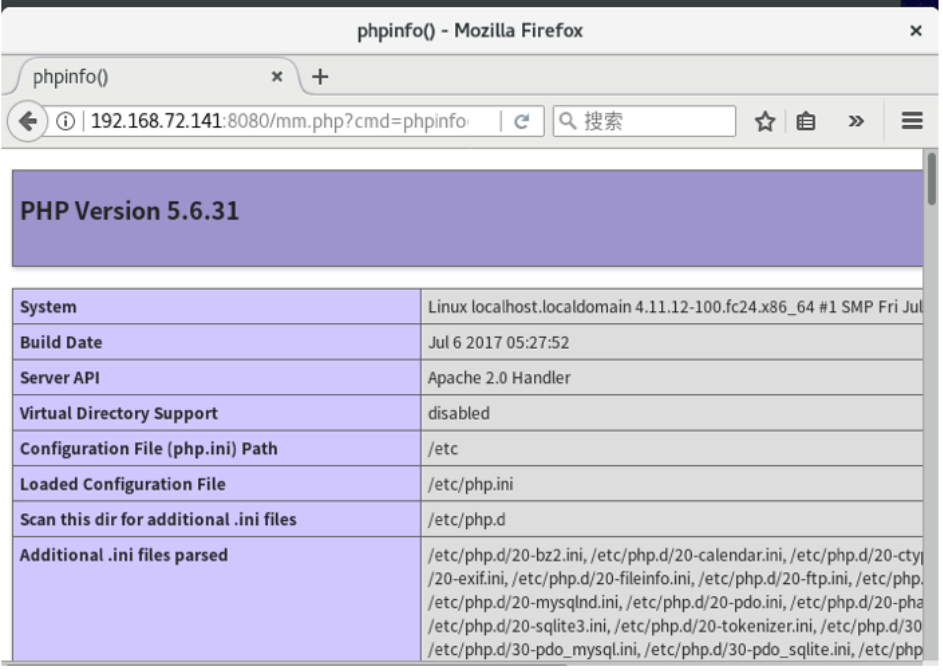Close the phpinfo() tab
Viewport: 943px width, 672px height.
tap(277, 76)
